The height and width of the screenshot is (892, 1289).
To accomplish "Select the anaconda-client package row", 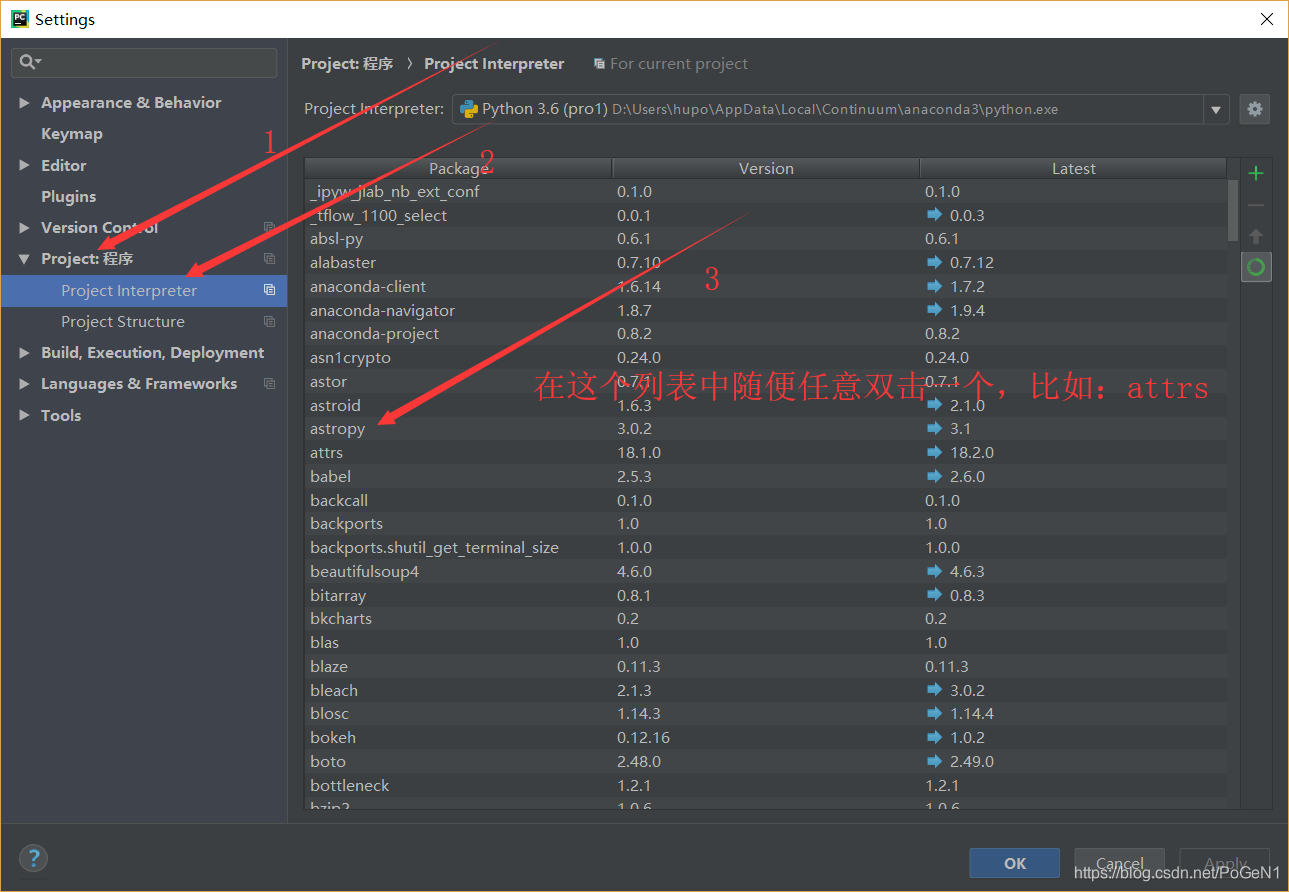I will pyautogui.click(x=766, y=286).
